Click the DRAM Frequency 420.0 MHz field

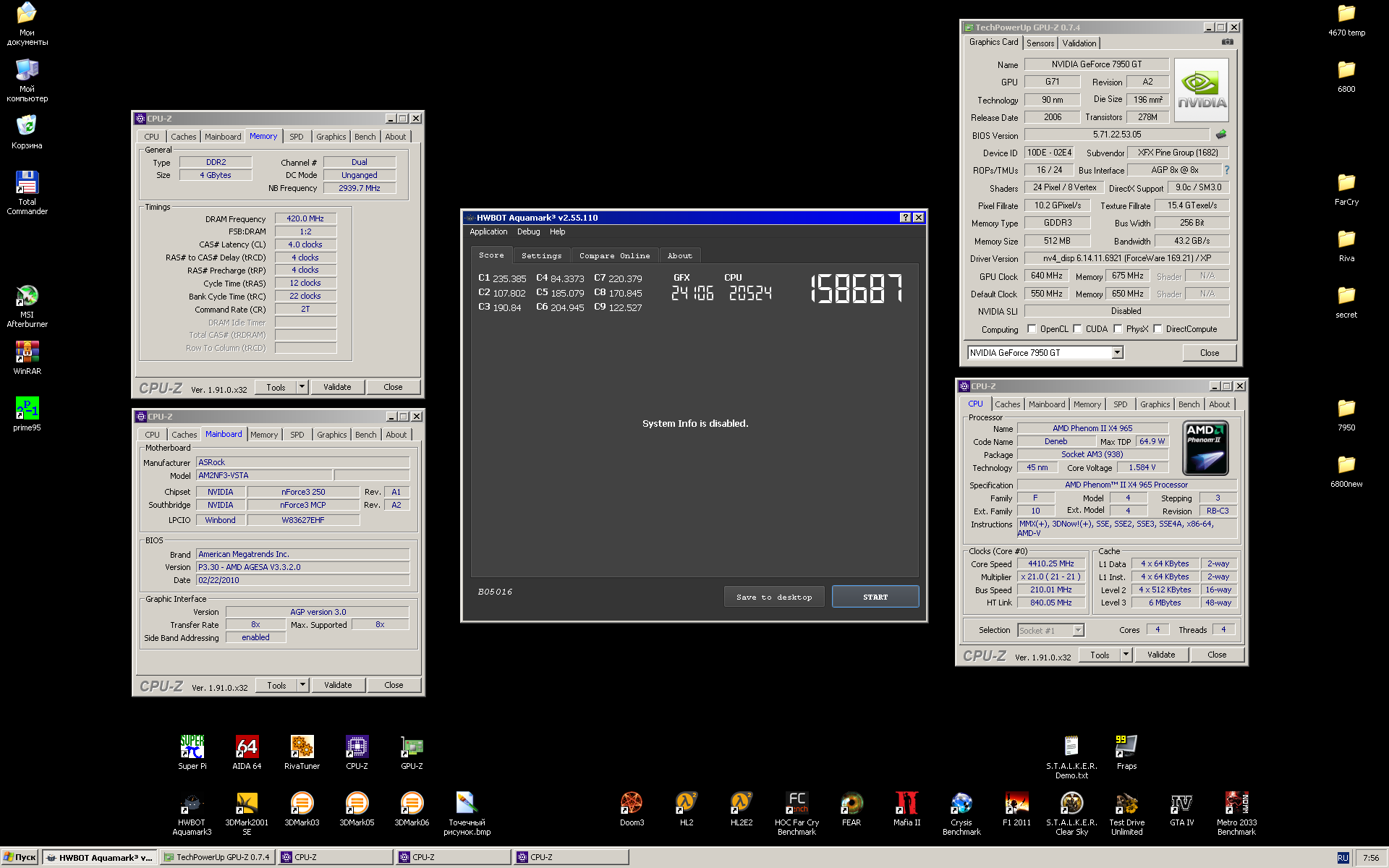pyautogui.click(x=305, y=218)
